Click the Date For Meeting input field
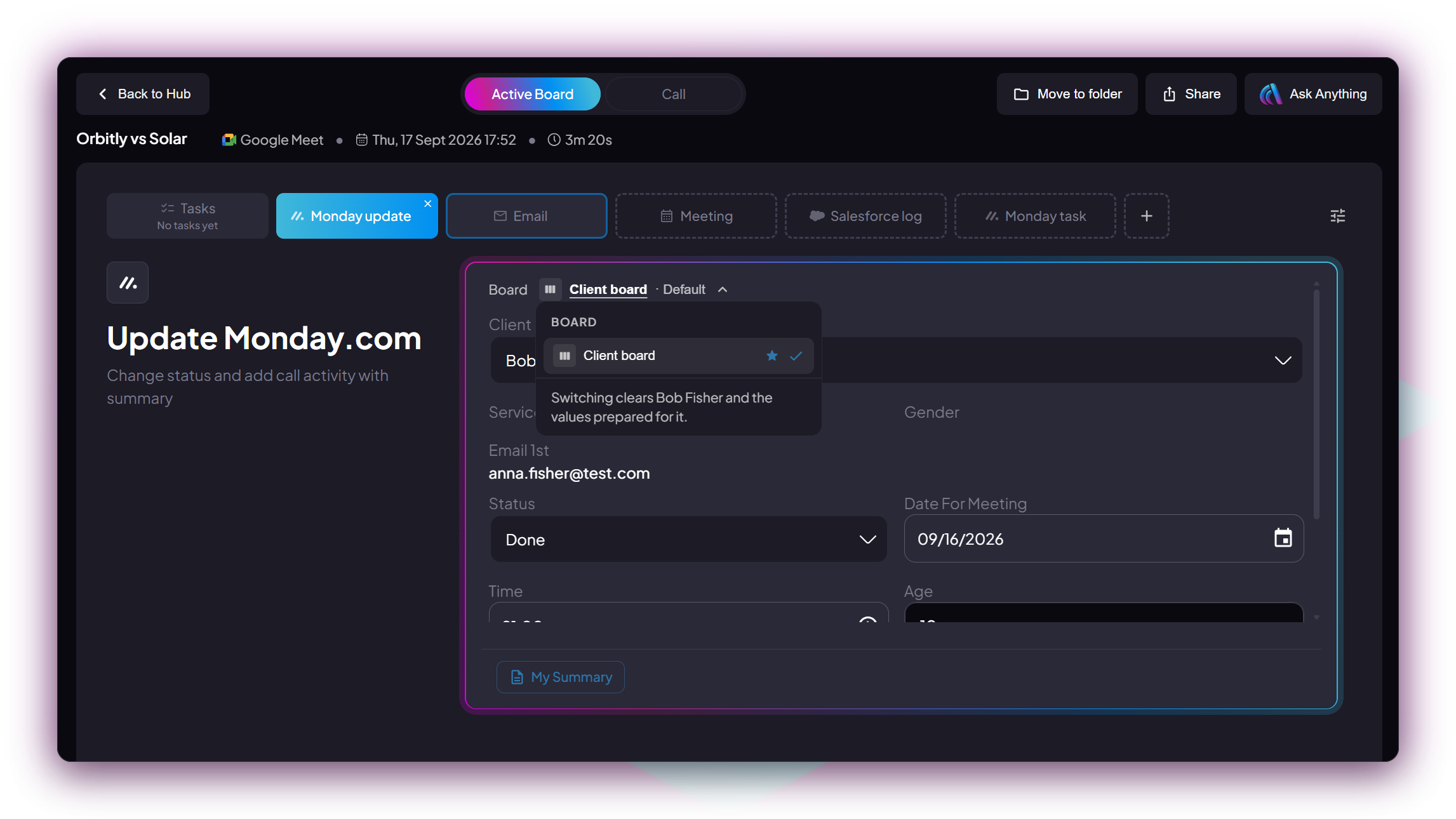Viewport: 1456px width, 819px height. point(1104,538)
